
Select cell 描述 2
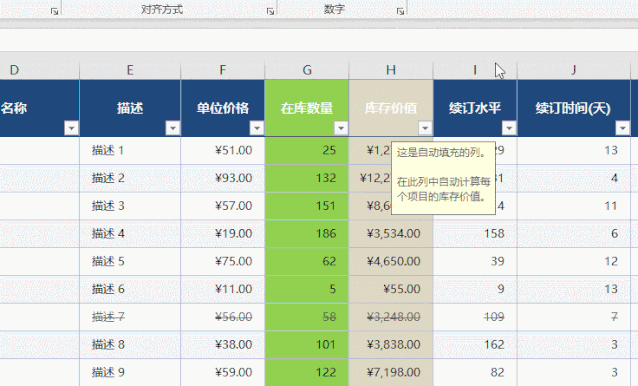click(130, 178)
